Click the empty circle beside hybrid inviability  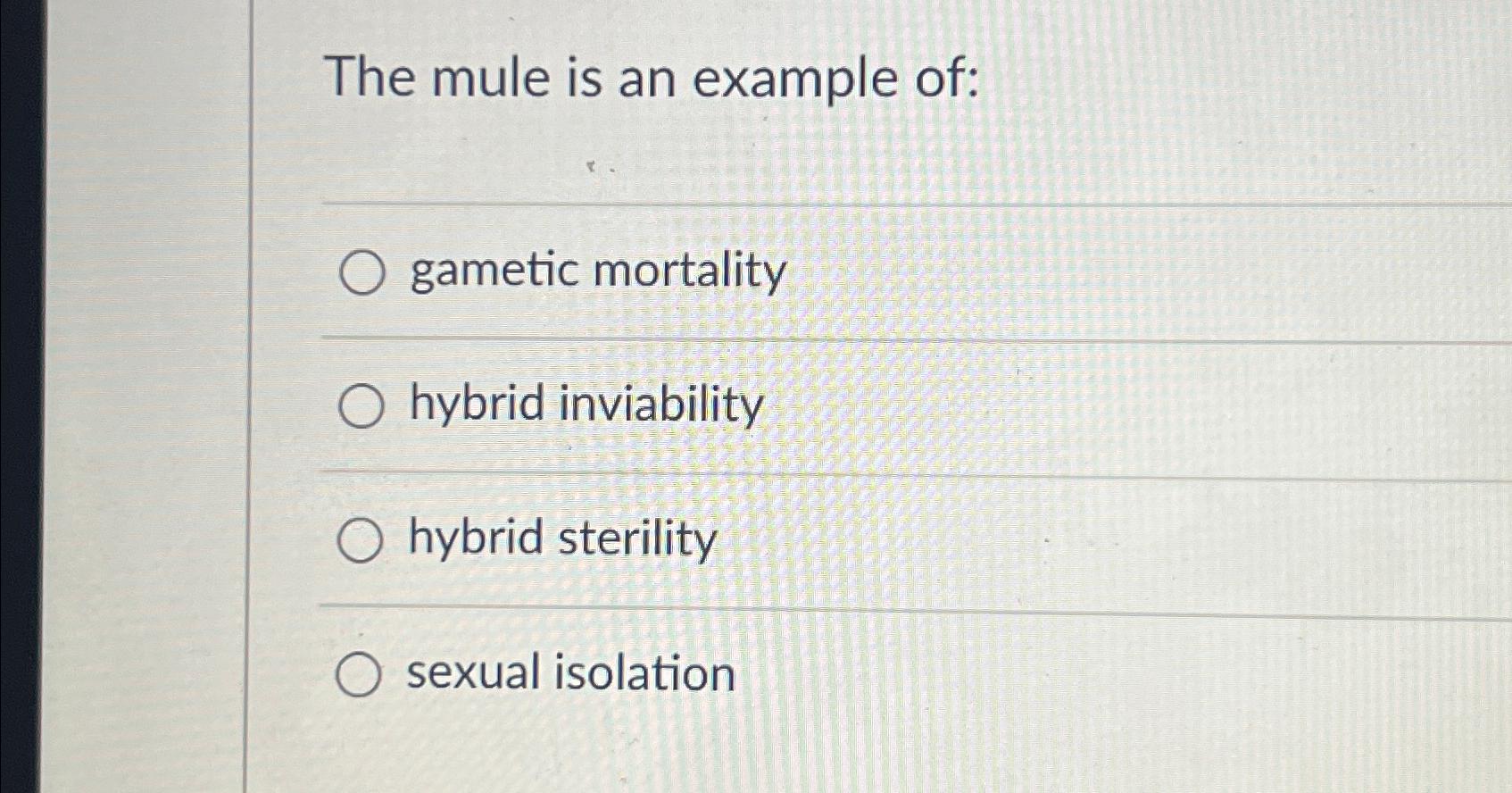click(x=361, y=406)
